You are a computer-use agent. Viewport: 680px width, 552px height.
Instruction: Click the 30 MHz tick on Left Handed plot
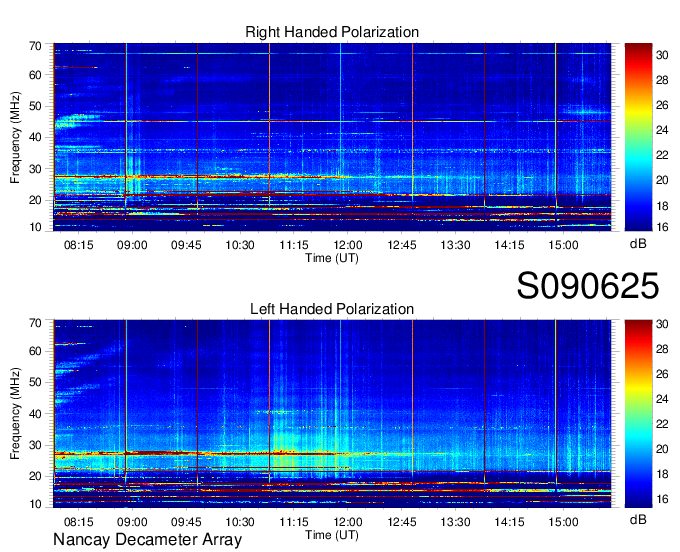pyautogui.click(x=35, y=445)
